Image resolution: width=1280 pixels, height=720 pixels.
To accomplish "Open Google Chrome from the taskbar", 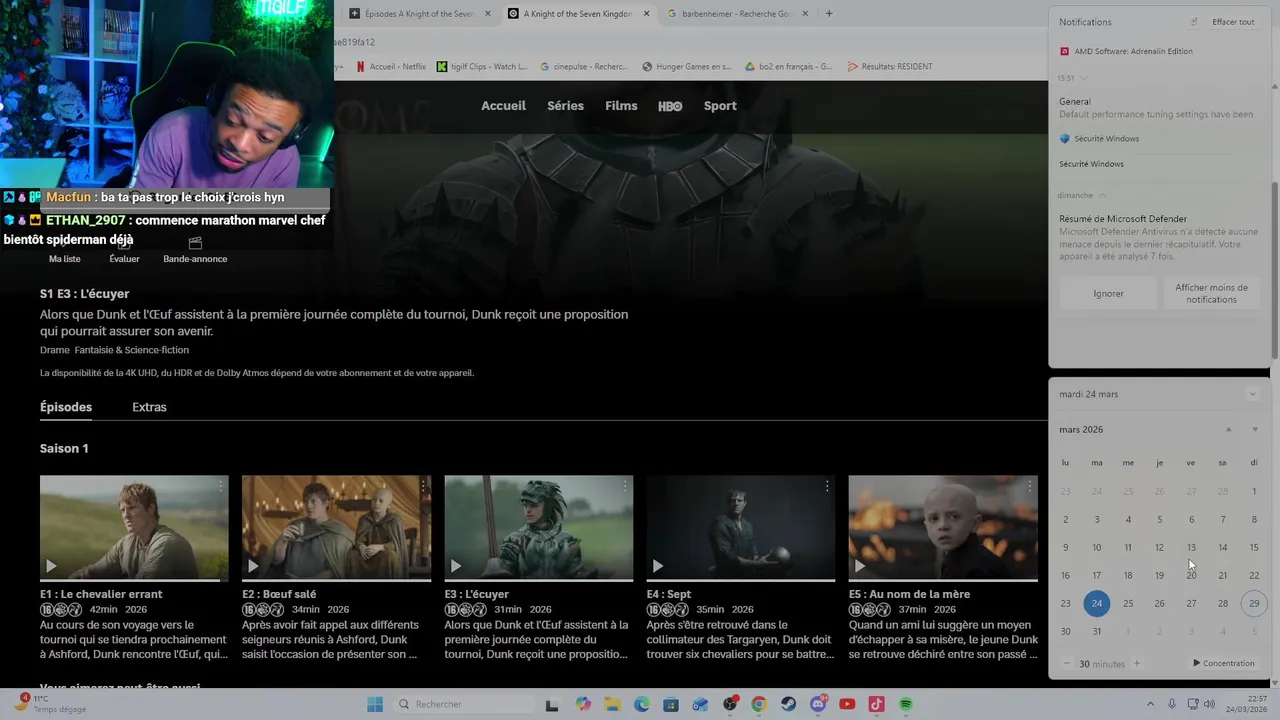I will click(759, 704).
